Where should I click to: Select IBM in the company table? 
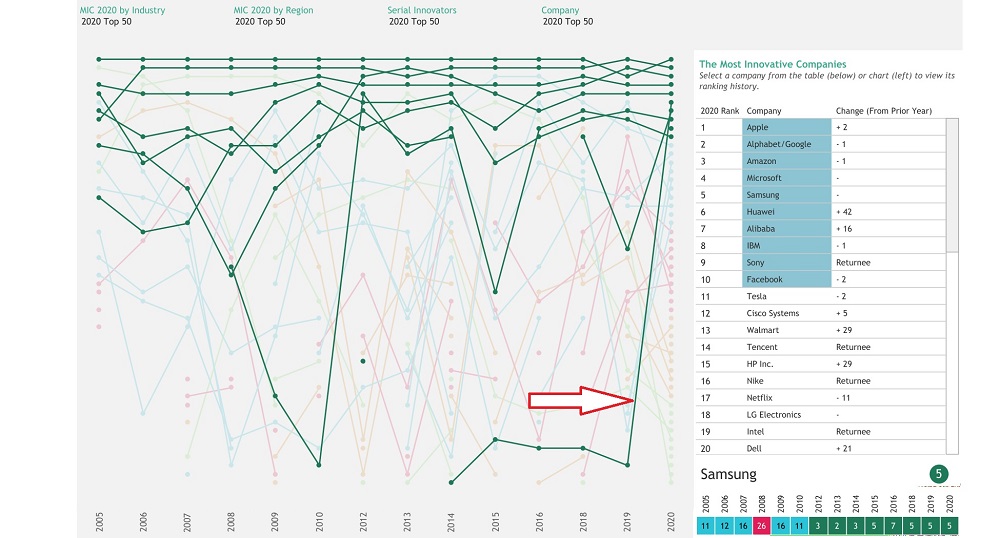pyautogui.click(x=786, y=245)
